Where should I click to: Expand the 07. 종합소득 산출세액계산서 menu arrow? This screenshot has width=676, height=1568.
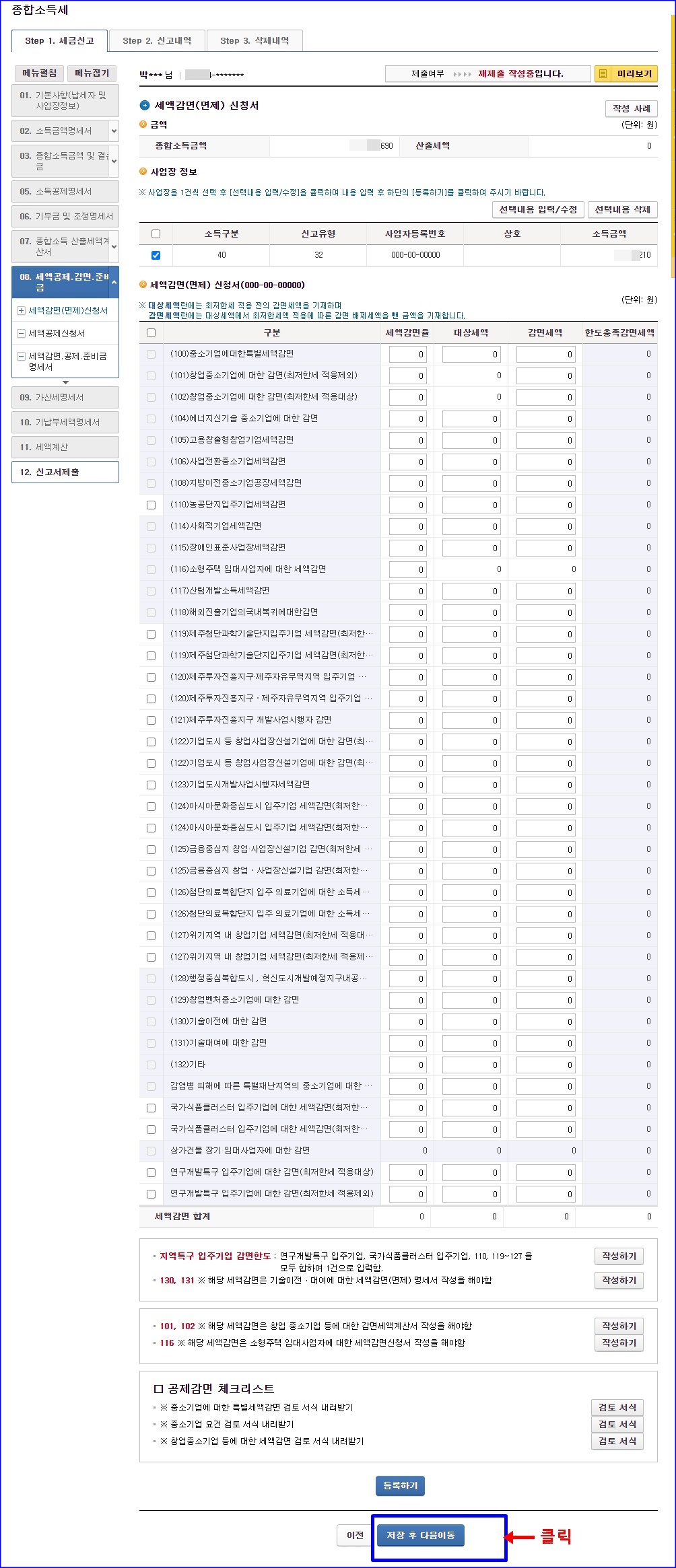(114, 246)
